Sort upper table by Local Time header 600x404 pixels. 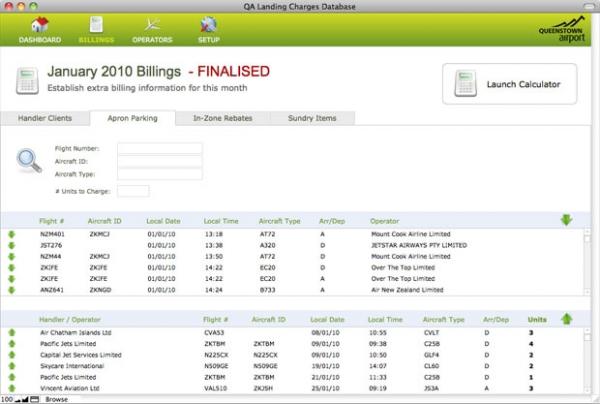[x=221, y=221]
